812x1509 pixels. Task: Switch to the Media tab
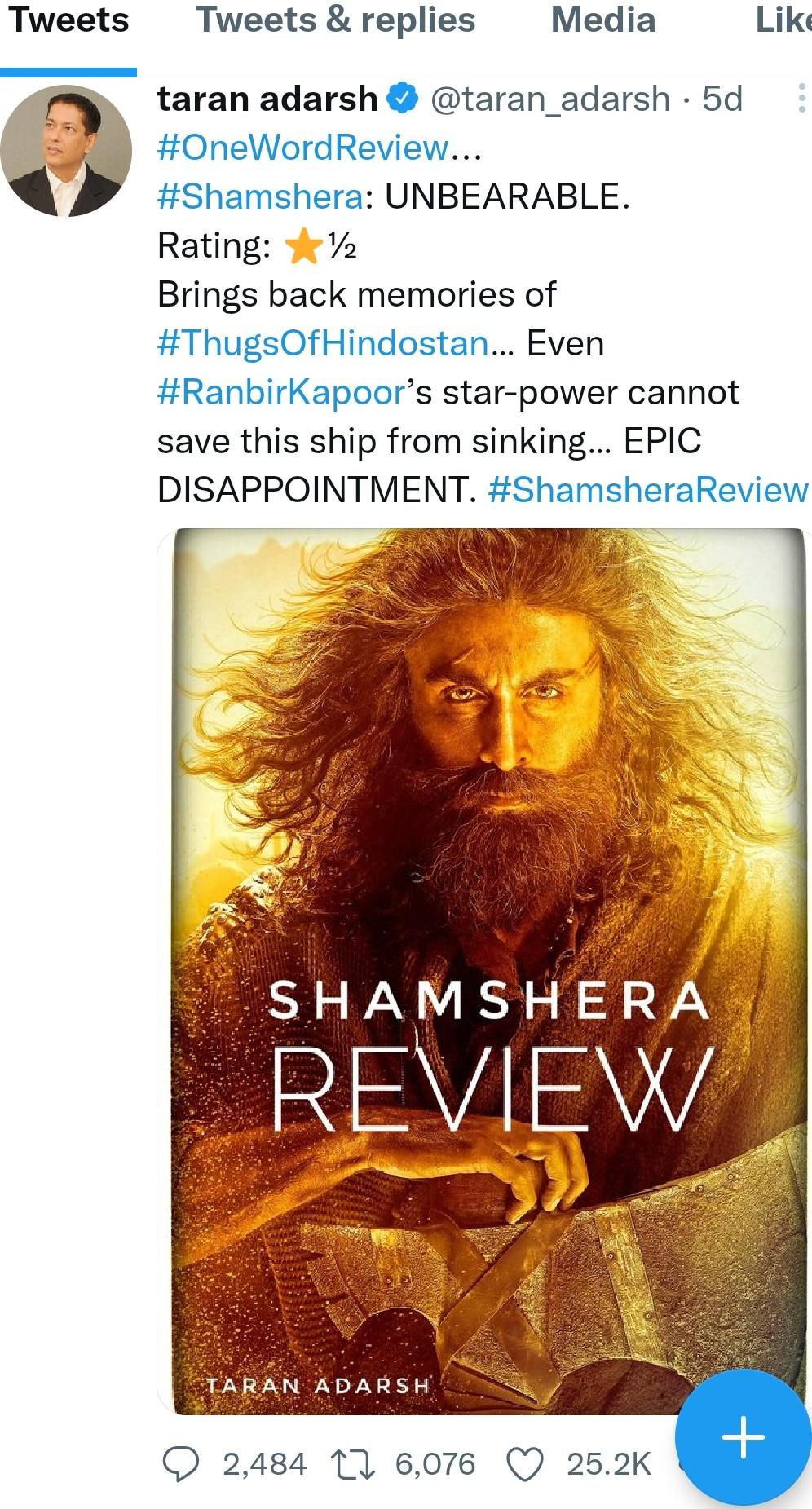tap(603, 20)
